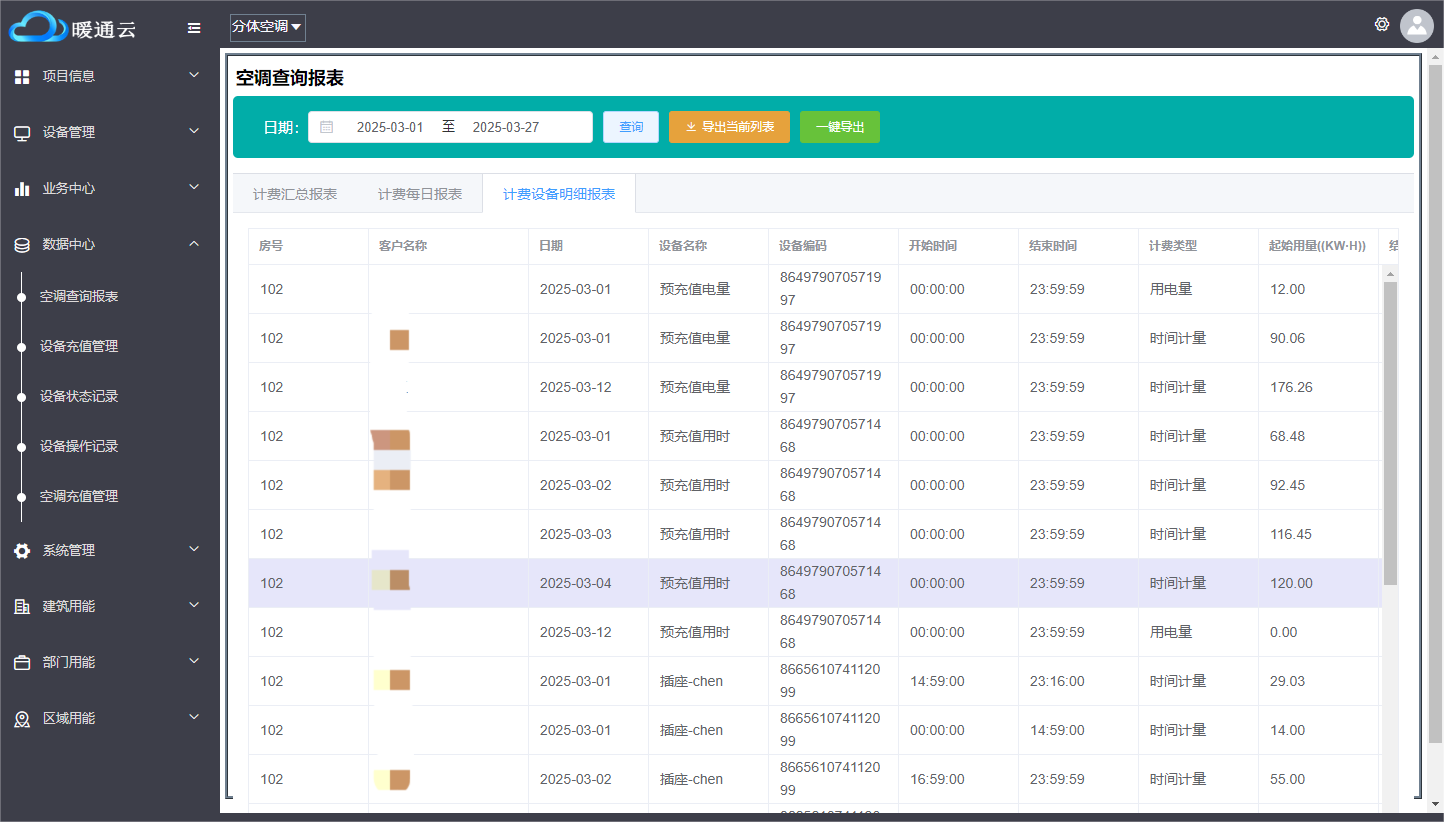Click the calendar icon in the date field
Image resolution: width=1444 pixels, height=822 pixels.
326,127
